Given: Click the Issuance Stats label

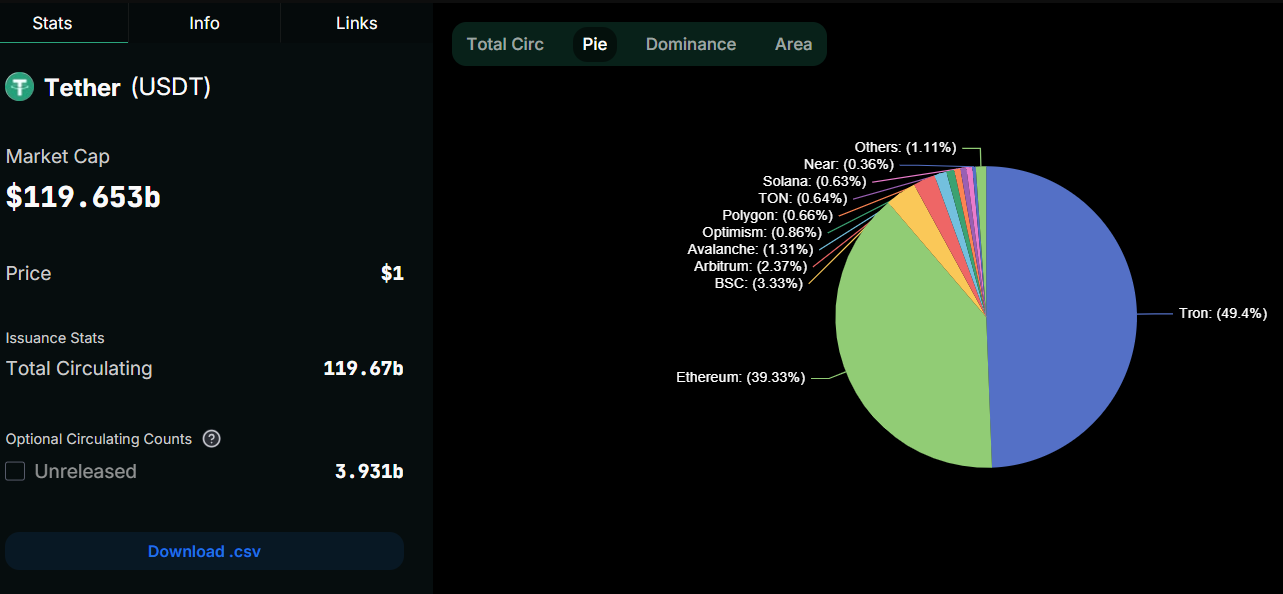Looking at the screenshot, I should coord(55,338).
